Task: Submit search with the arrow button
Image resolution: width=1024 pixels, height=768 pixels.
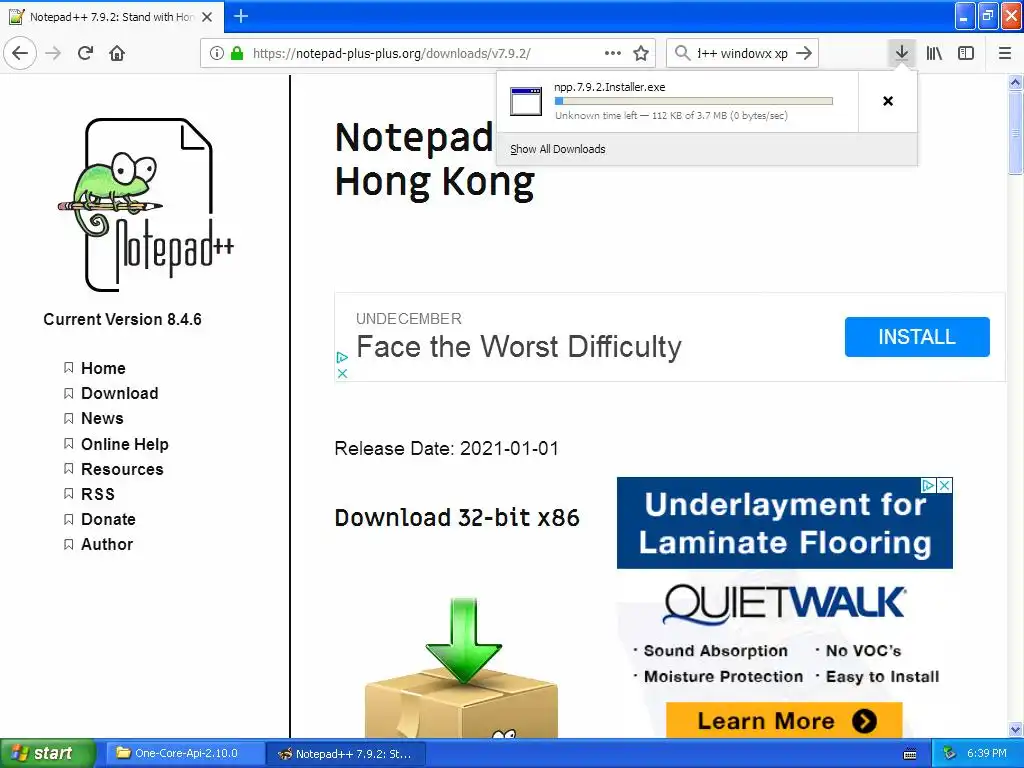Action: [x=805, y=53]
